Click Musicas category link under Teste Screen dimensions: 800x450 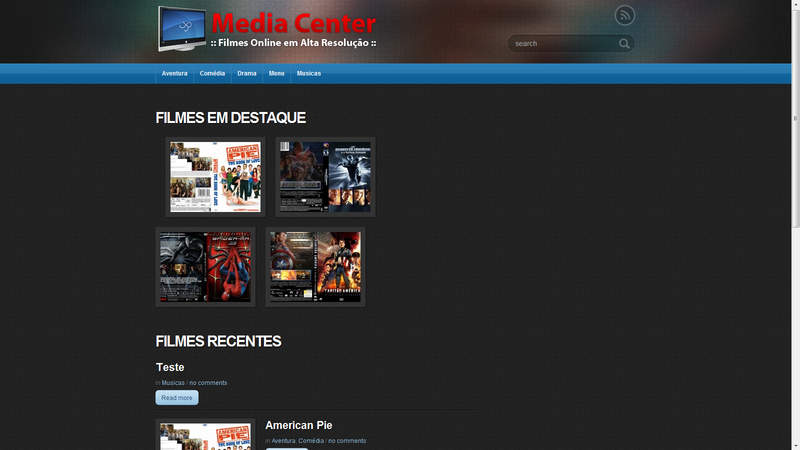coord(173,383)
